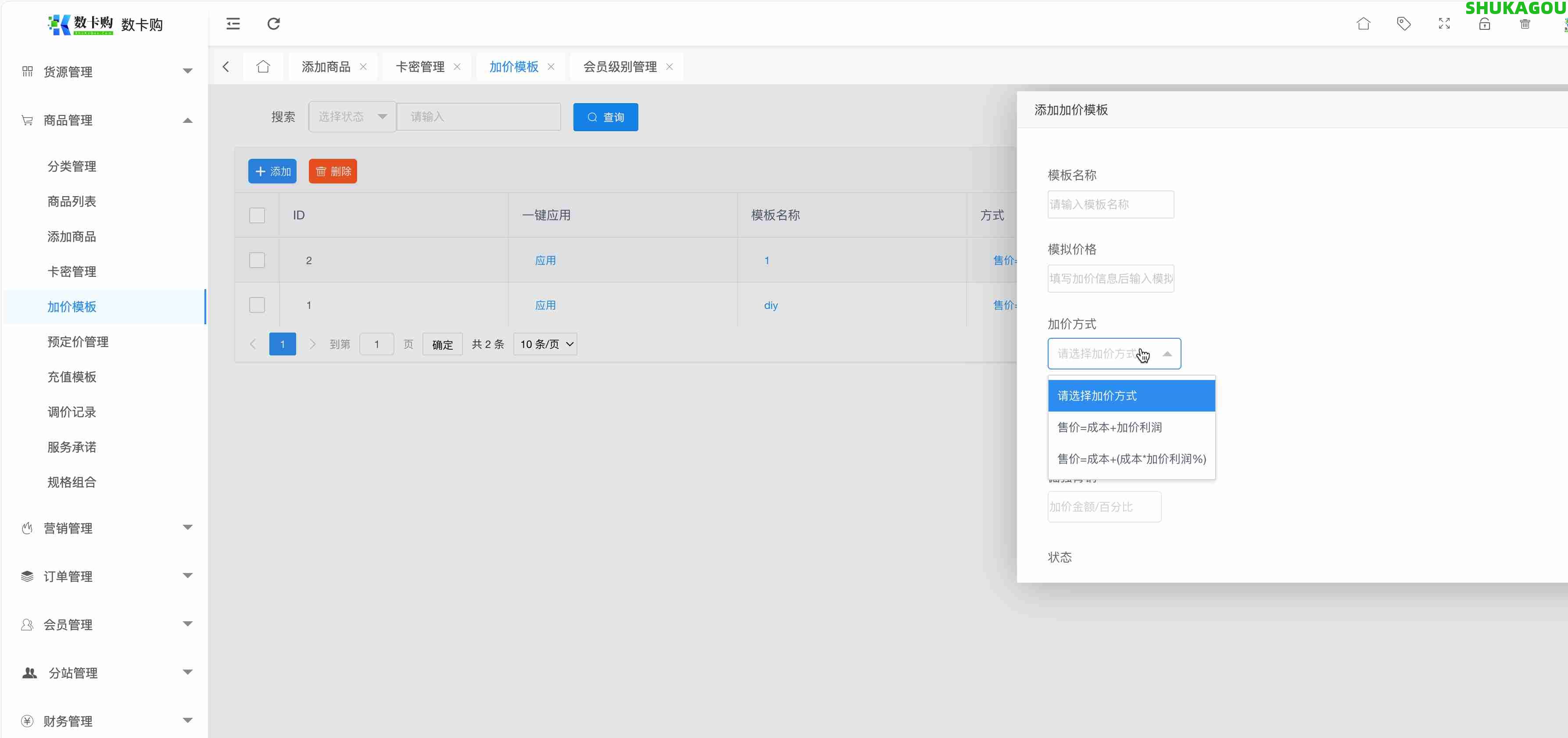The height and width of the screenshot is (738, 1568).
Task: Select the checkbox for template row ID 2
Action: (257, 260)
